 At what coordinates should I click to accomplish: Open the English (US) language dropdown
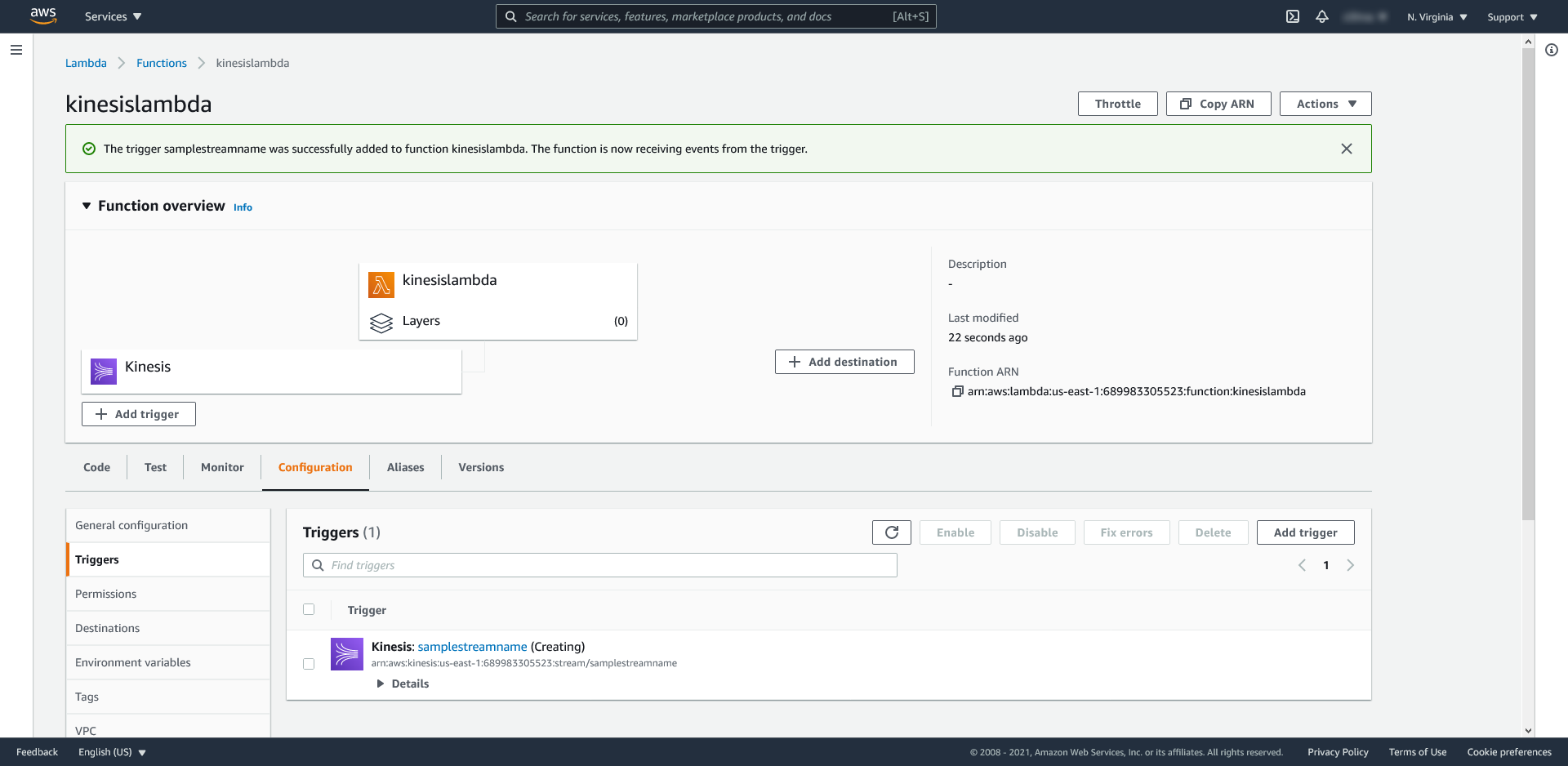click(112, 752)
